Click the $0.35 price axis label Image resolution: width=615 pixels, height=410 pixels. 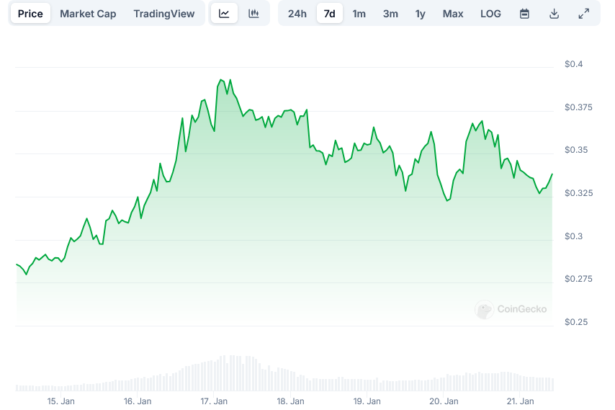[x=577, y=150]
